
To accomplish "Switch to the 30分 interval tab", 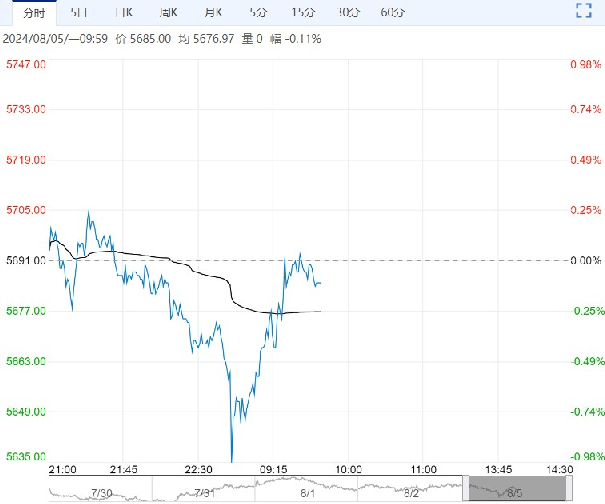I will click(x=349, y=12).
